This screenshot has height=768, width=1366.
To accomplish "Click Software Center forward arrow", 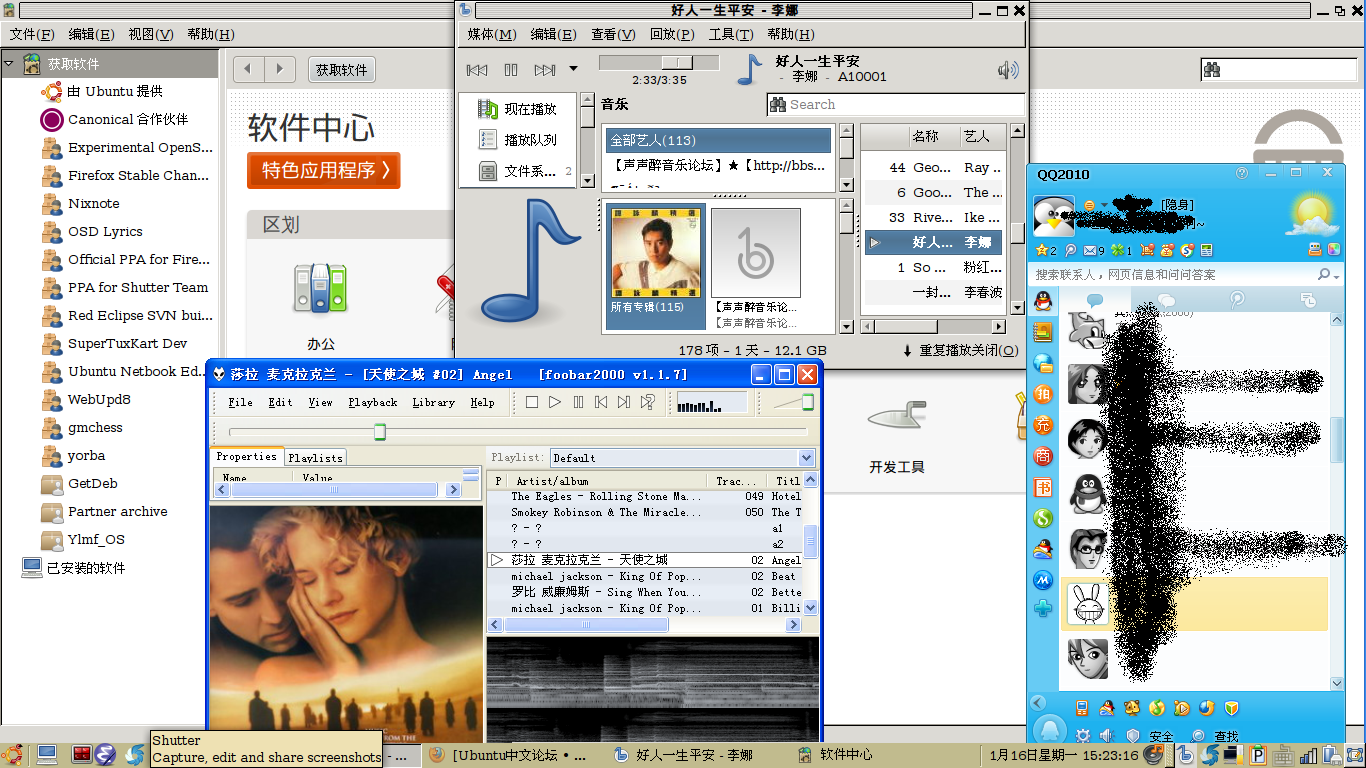I will tap(280, 69).
